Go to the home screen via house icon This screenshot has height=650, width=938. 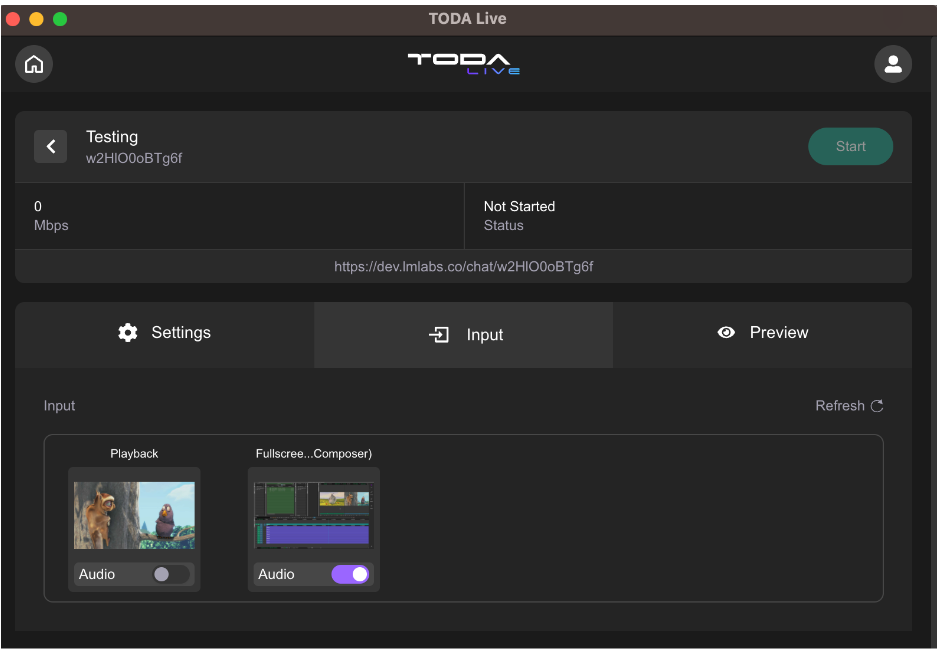[34, 64]
